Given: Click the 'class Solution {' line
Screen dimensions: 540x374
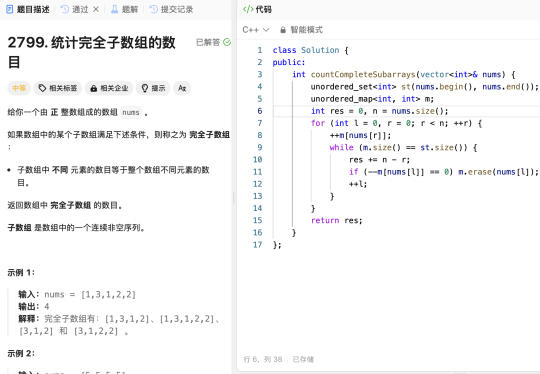Looking at the screenshot, I should click(x=310, y=50).
